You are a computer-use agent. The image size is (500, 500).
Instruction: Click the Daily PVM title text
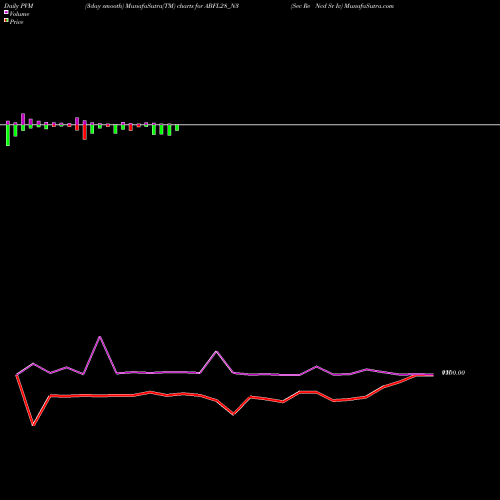pyautogui.click(x=19, y=6)
